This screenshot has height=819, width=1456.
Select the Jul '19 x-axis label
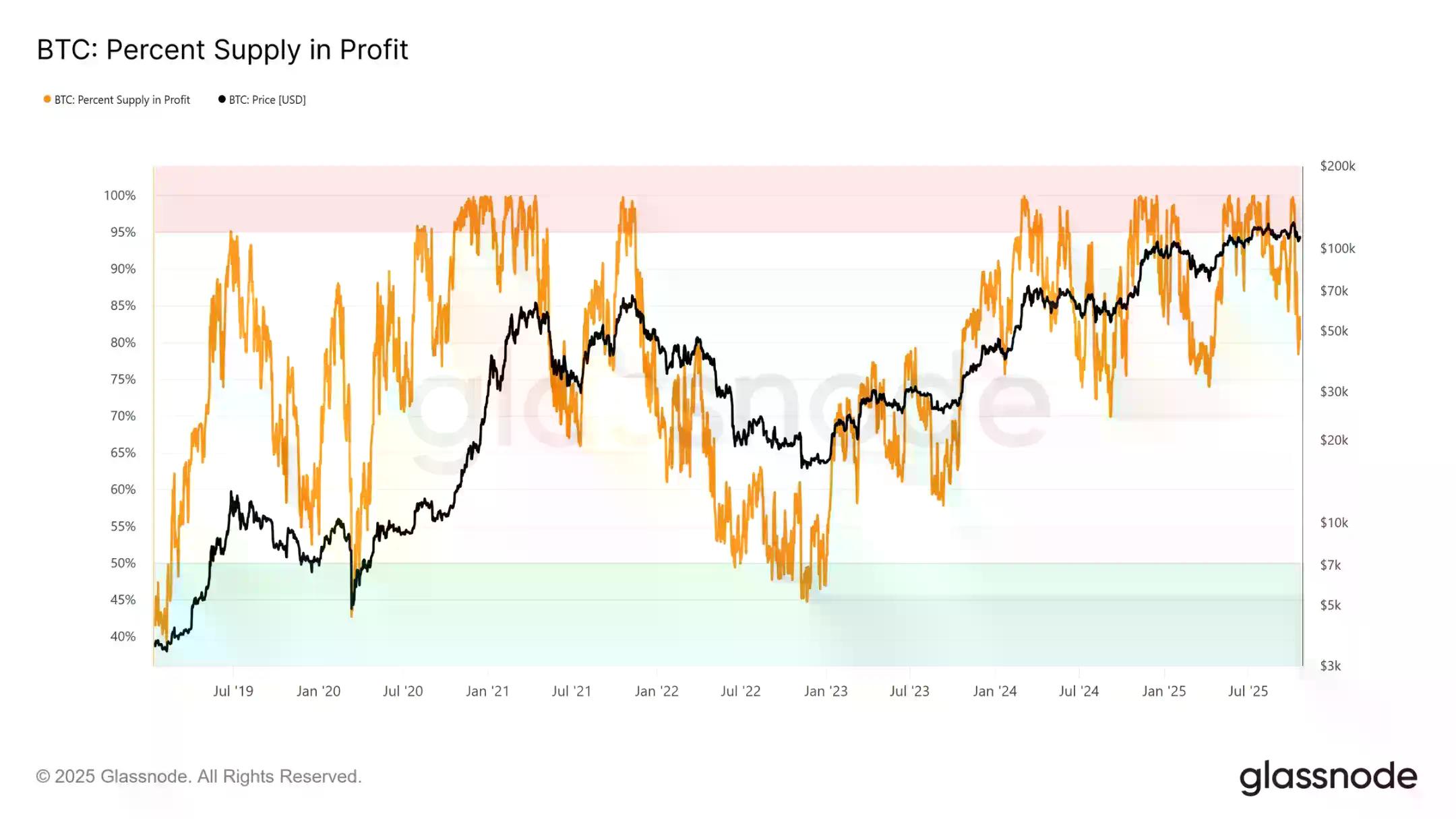pos(233,691)
